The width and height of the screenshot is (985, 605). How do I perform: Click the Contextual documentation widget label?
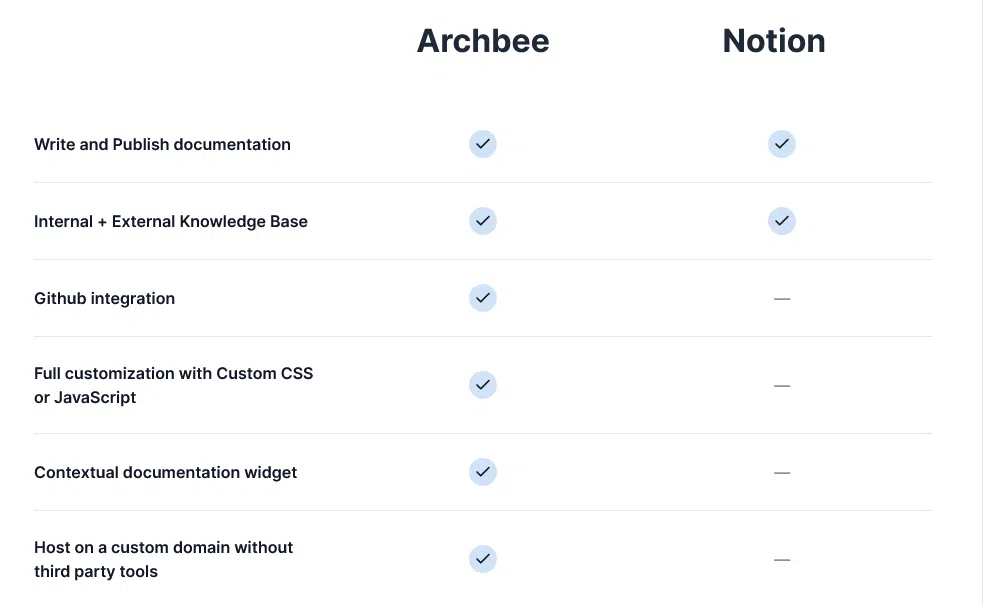point(165,472)
